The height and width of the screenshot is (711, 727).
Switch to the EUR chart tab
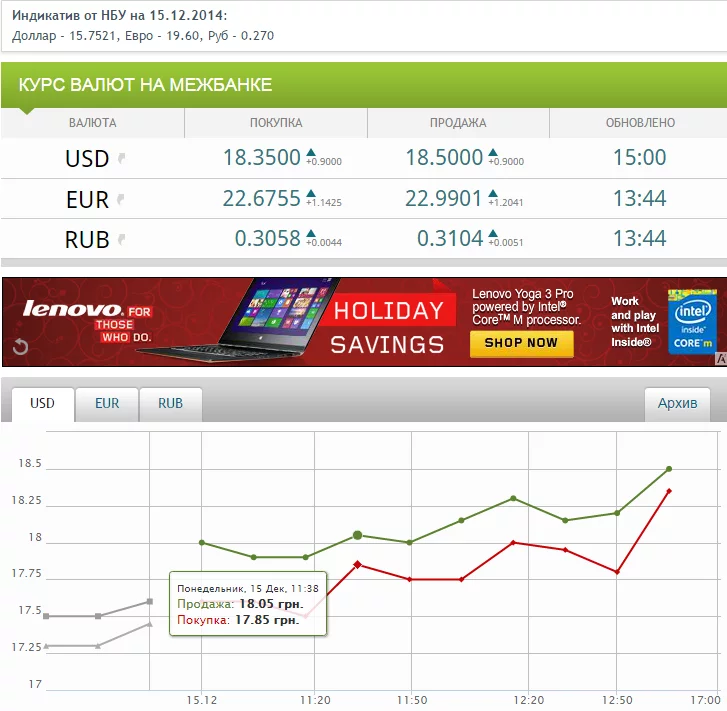coord(107,404)
